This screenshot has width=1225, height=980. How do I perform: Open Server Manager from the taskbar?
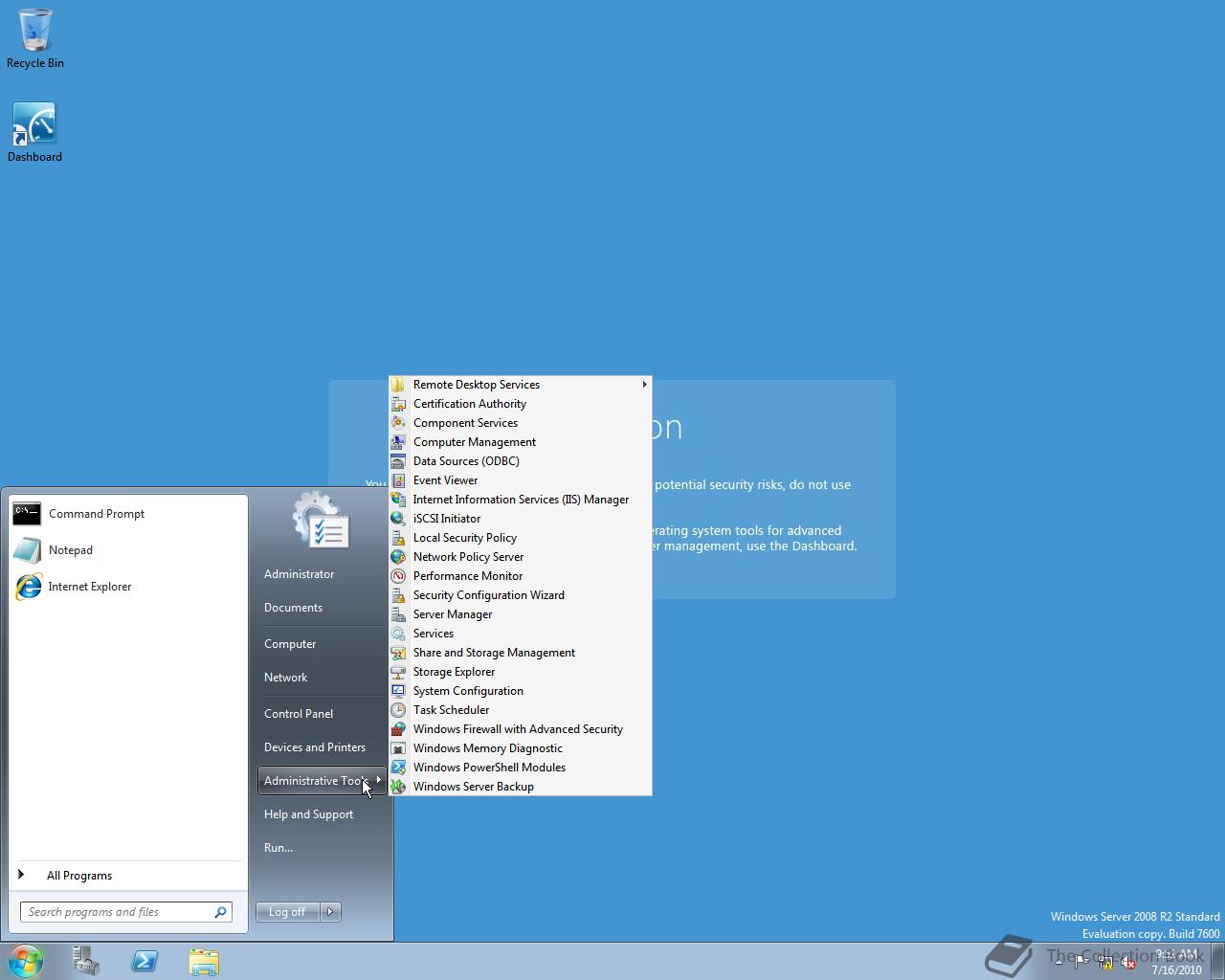coord(85,961)
